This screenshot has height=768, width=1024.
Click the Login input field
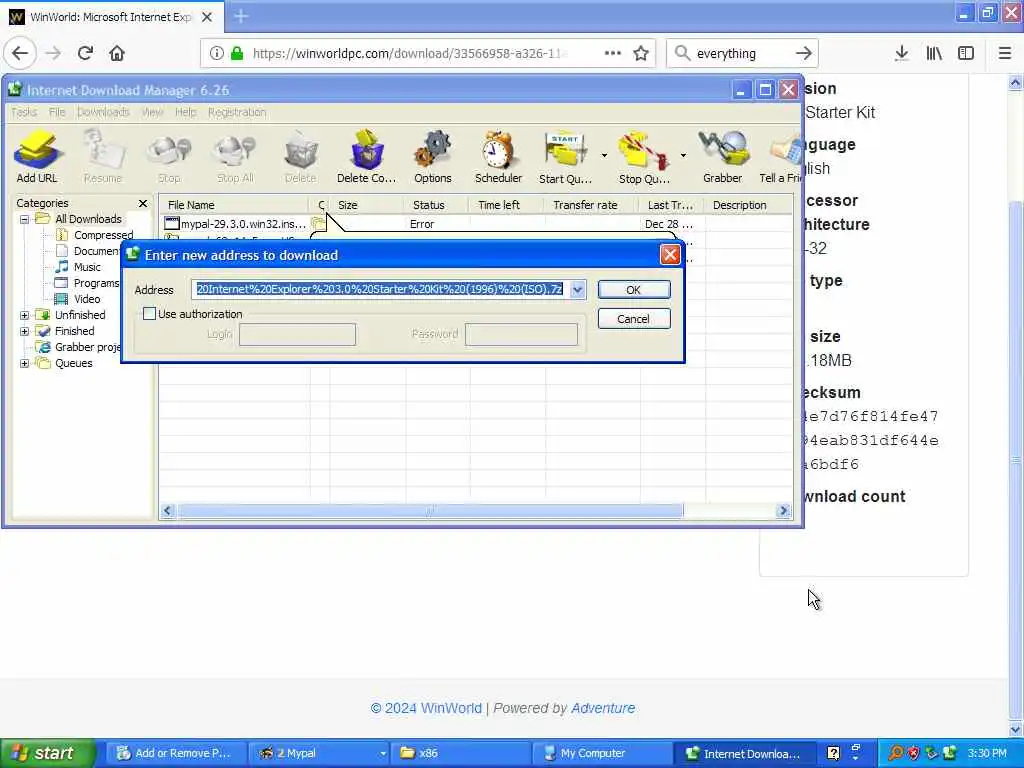[x=297, y=334]
